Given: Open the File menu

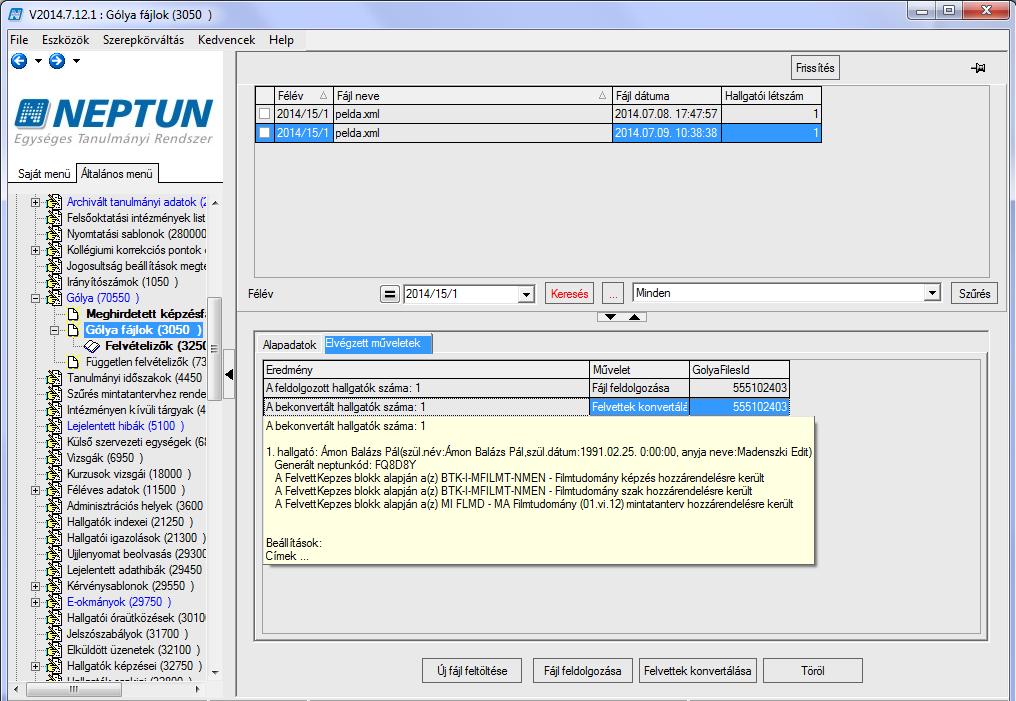Looking at the screenshot, I should click(19, 40).
